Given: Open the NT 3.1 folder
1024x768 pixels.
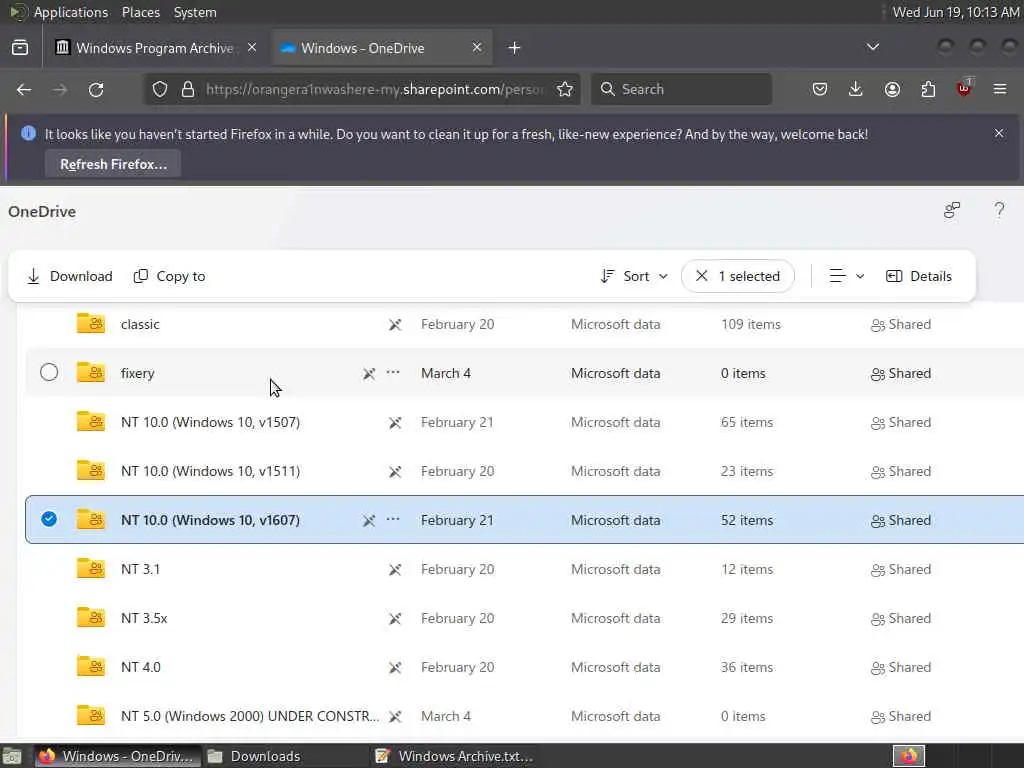Looking at the screenshot, I should 140,569.
